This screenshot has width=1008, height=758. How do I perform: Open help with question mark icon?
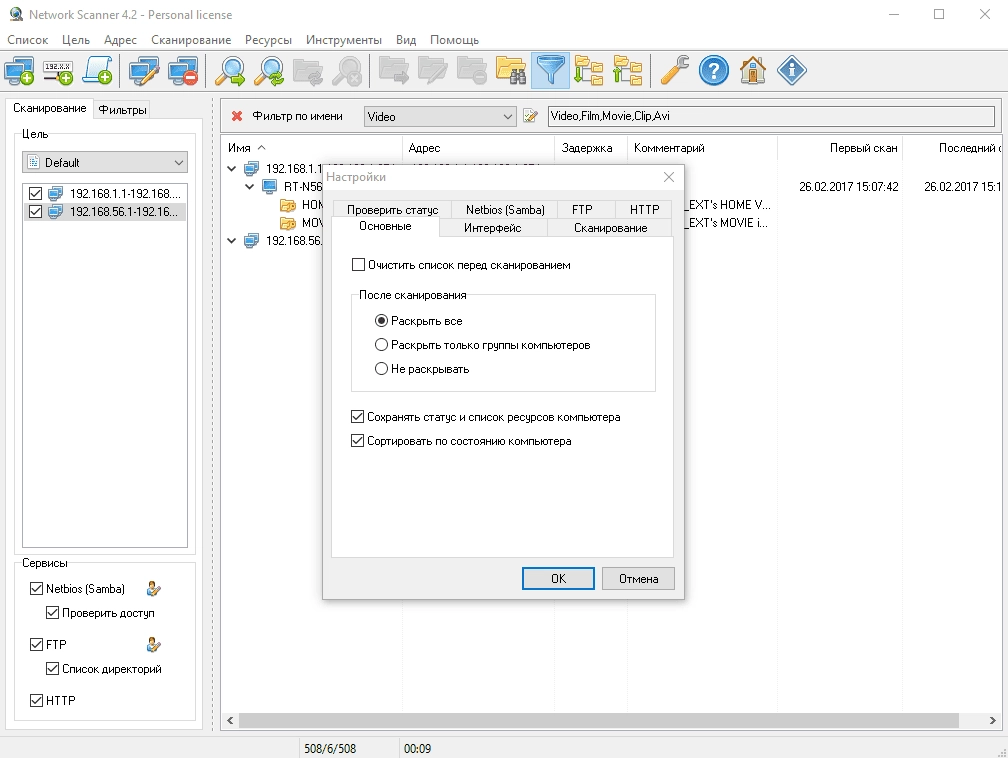pyautogui.click(x=714, y=71)
